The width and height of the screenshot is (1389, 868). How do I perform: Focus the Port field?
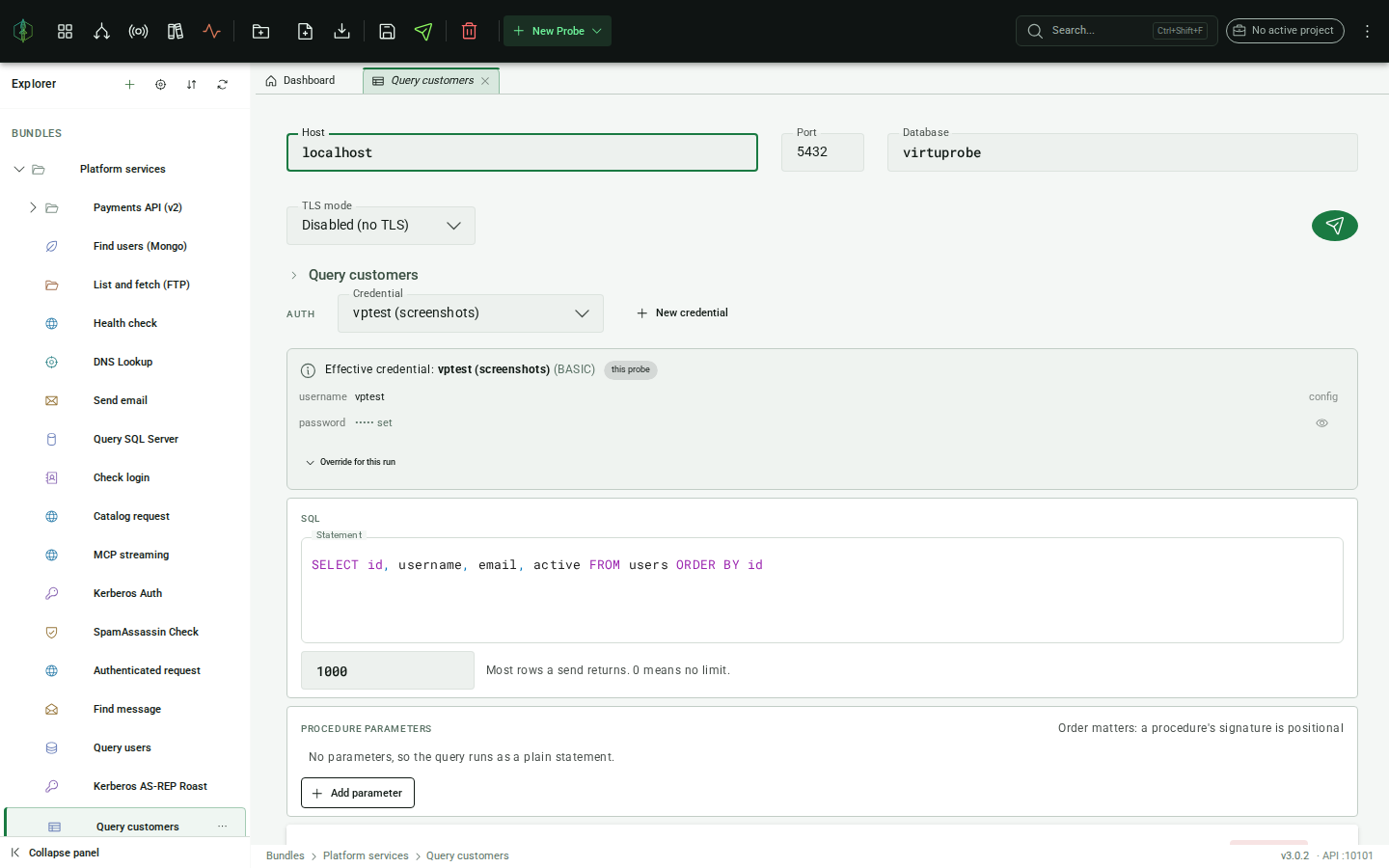[x=823, y=152]
